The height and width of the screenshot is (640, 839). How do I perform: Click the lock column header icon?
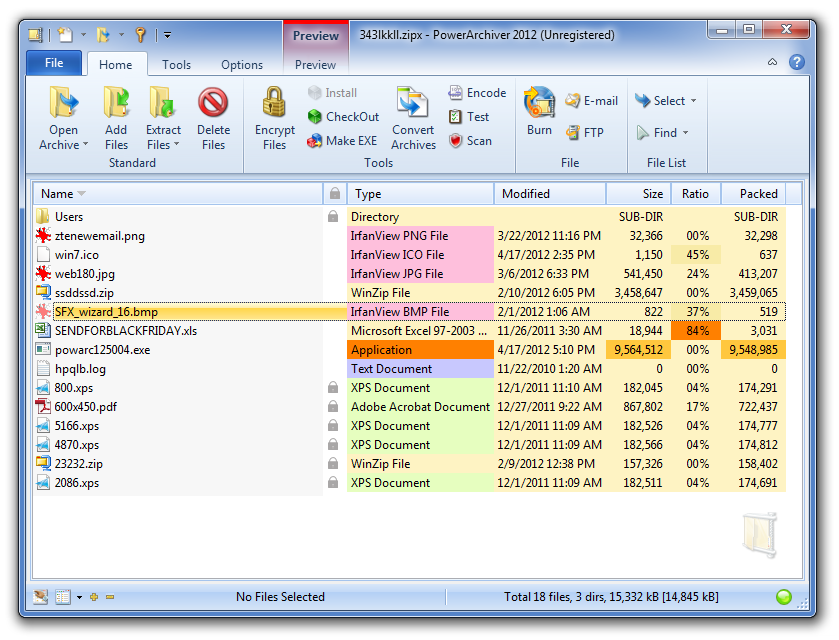[335, 193]
